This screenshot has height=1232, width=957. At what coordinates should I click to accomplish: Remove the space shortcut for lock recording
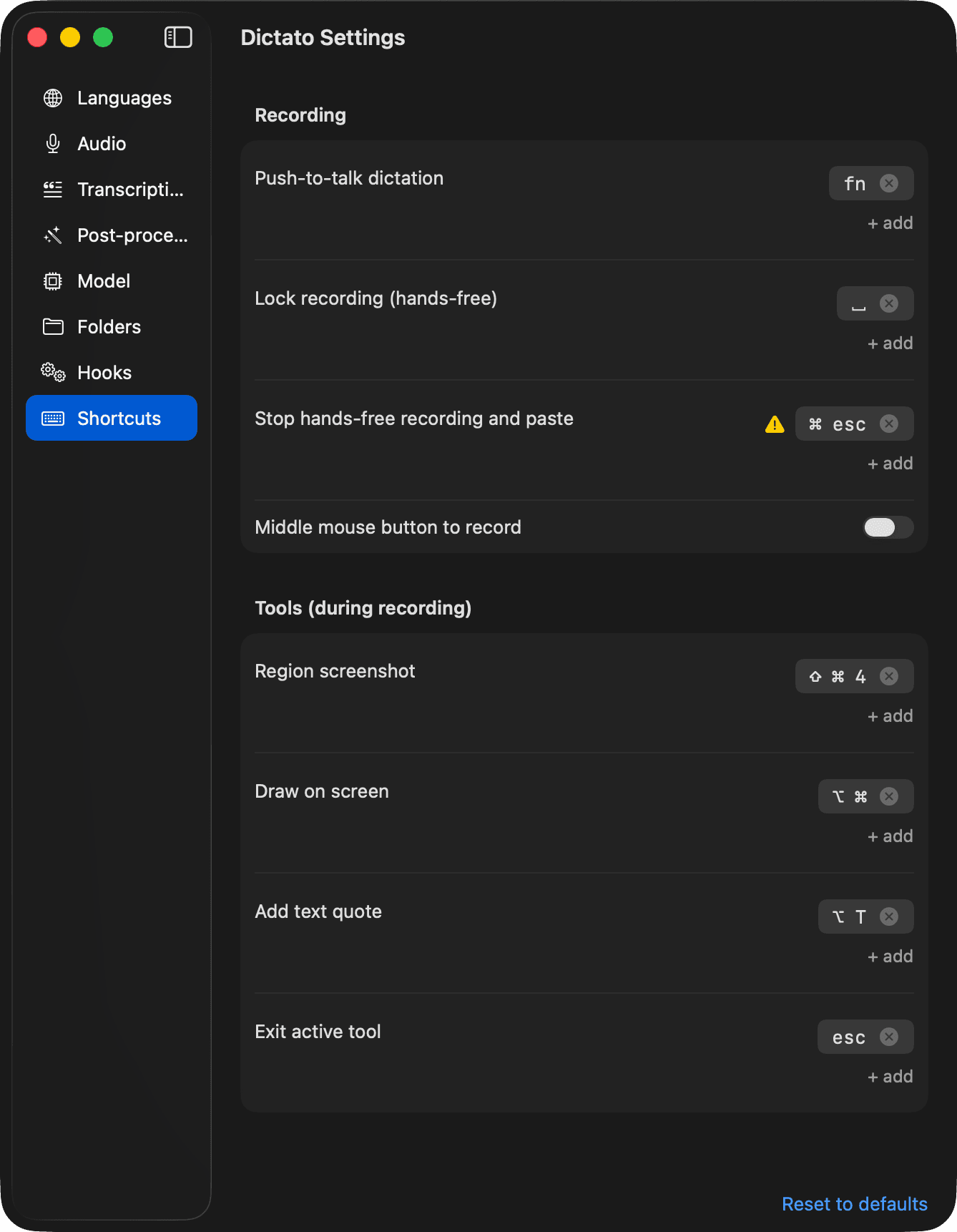point(889,303)
